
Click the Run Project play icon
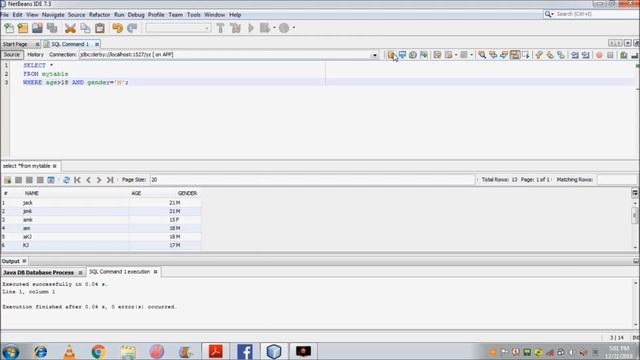pos(251,28)
